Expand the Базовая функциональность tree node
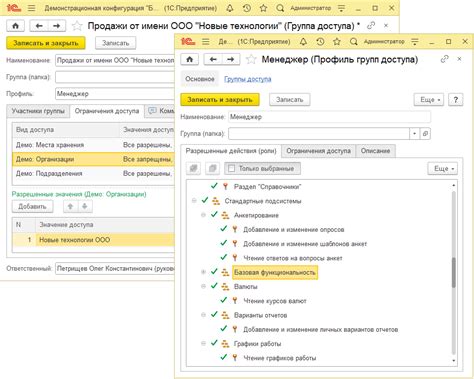The image size is (474, 379). coord(203,272)
